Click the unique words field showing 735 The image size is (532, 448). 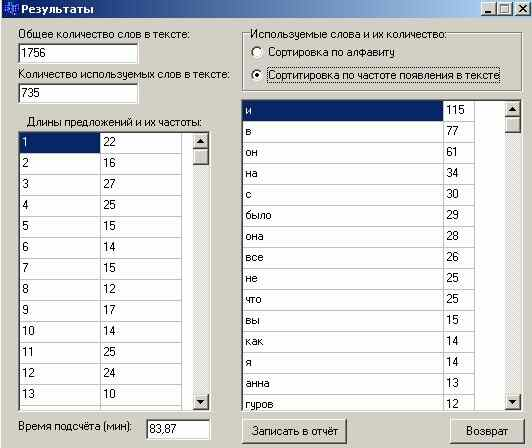coord(78,93)
